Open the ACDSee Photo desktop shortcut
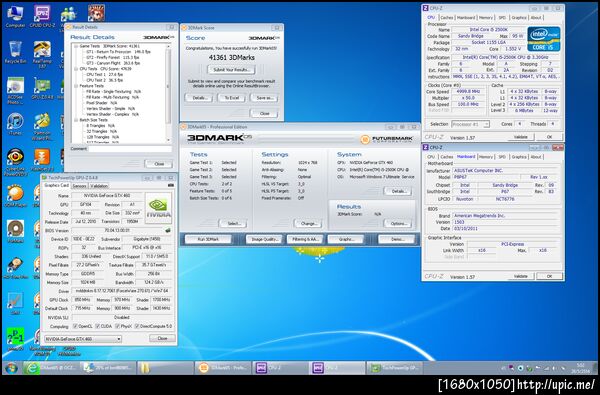This screenshot has height=395, width=600. coord(15,90)
